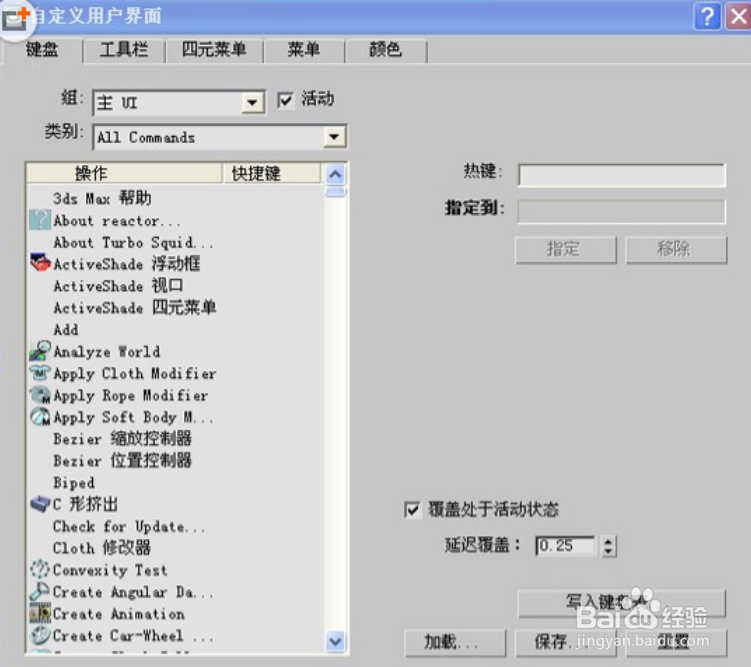Click the 加载... button

point(455,642)
